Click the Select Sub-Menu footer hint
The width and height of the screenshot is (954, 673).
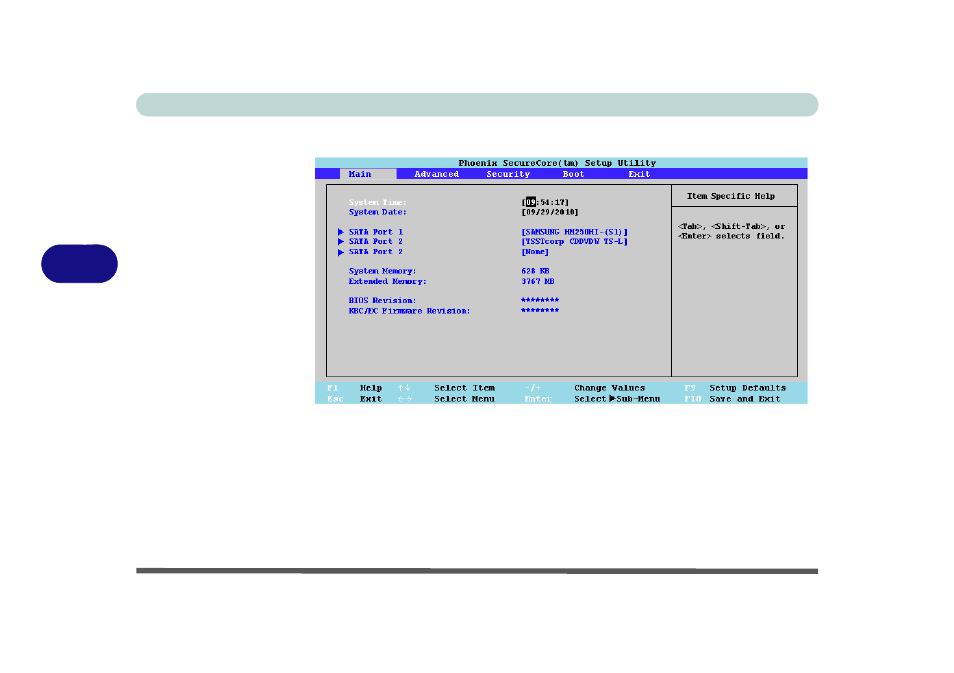pyautogui.click(x=617, y=399)
